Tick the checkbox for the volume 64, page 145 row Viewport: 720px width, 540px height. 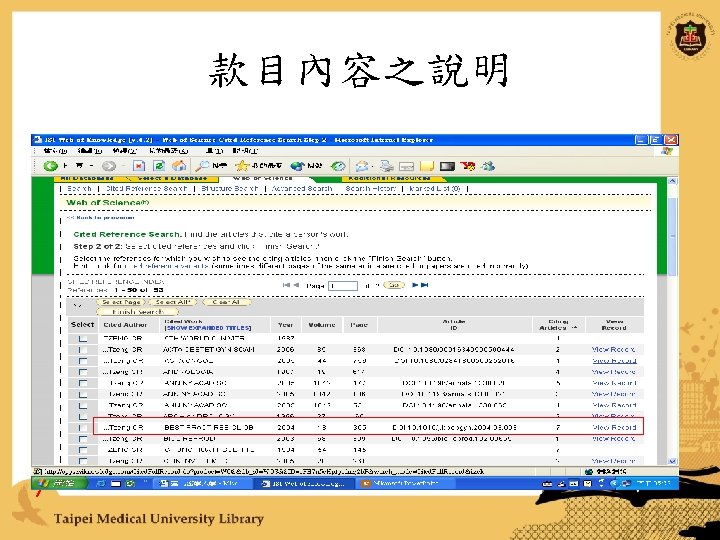(x=83, y=450)
